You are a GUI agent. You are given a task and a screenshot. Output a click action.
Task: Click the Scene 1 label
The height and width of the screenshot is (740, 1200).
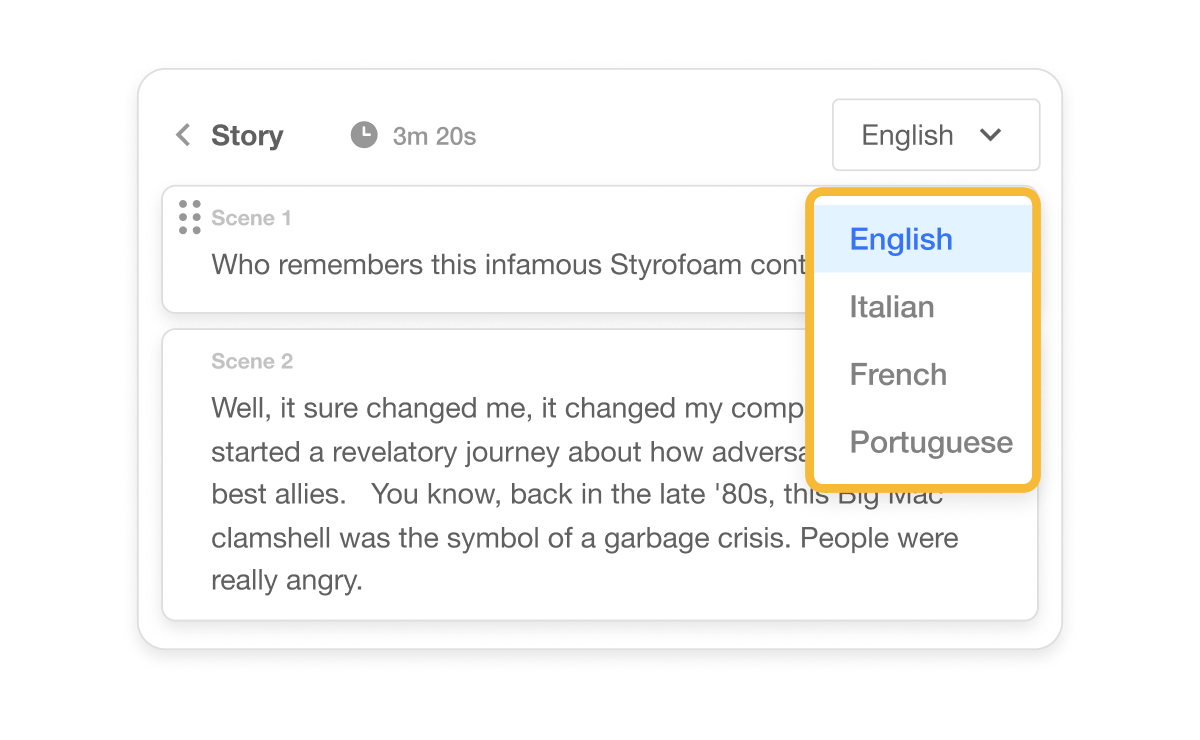pos(251,217)
